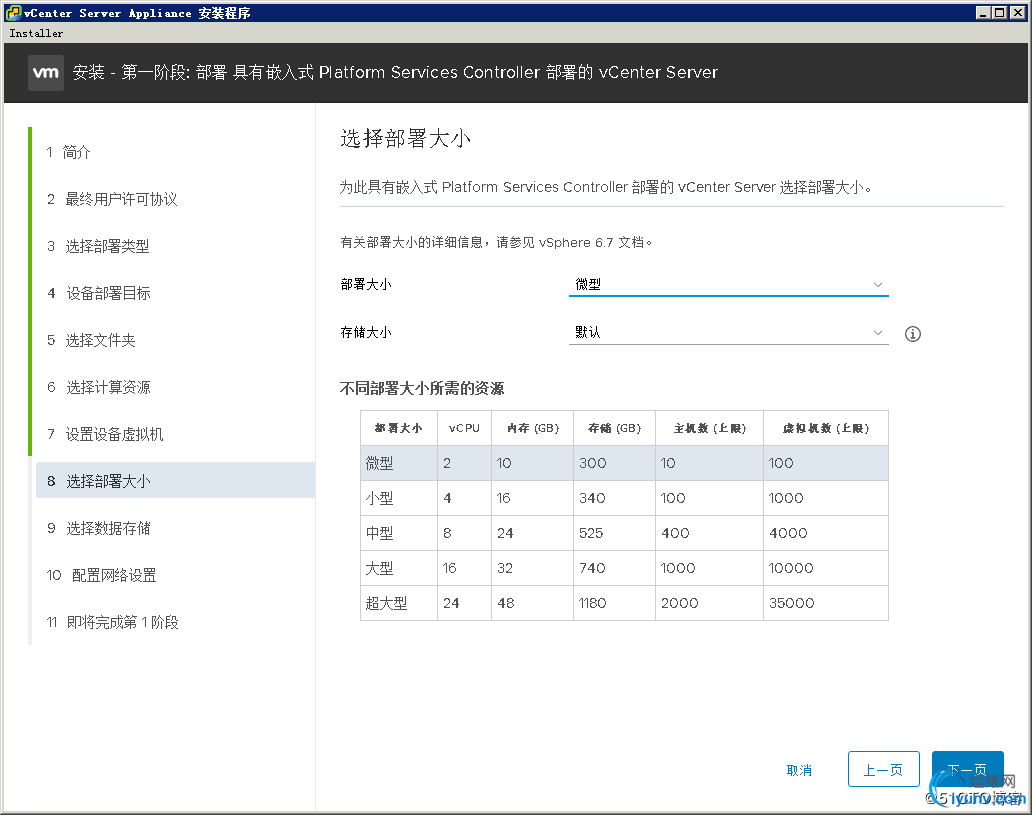Image resolution: width=1032 pixels, height=815 pixels.
Task: Click the storage size info icon
Action: pyautogui.click(x=912, y=334)
